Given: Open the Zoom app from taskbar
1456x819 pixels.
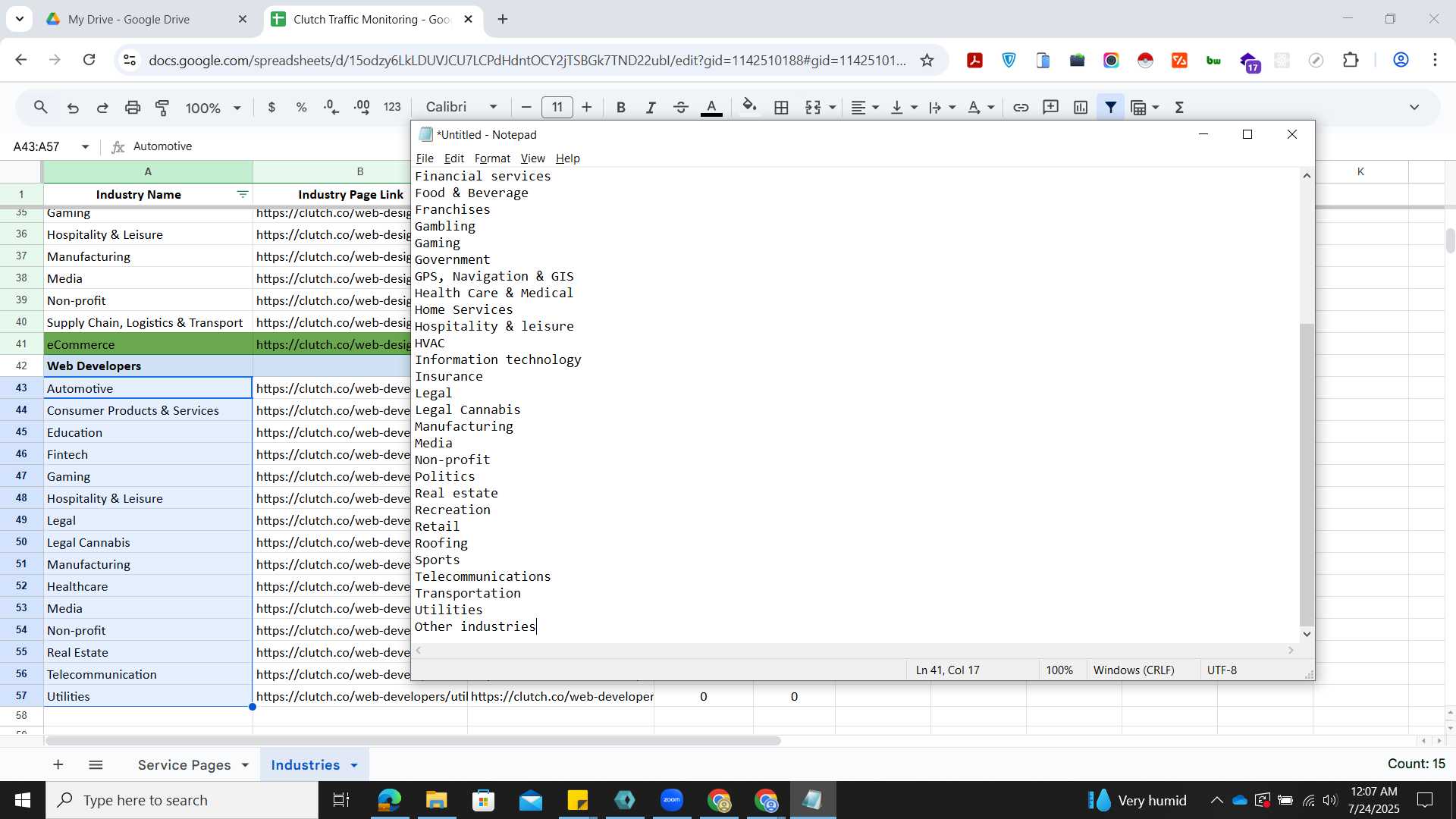Looking at the screenshot, I should tap(672, 800).
